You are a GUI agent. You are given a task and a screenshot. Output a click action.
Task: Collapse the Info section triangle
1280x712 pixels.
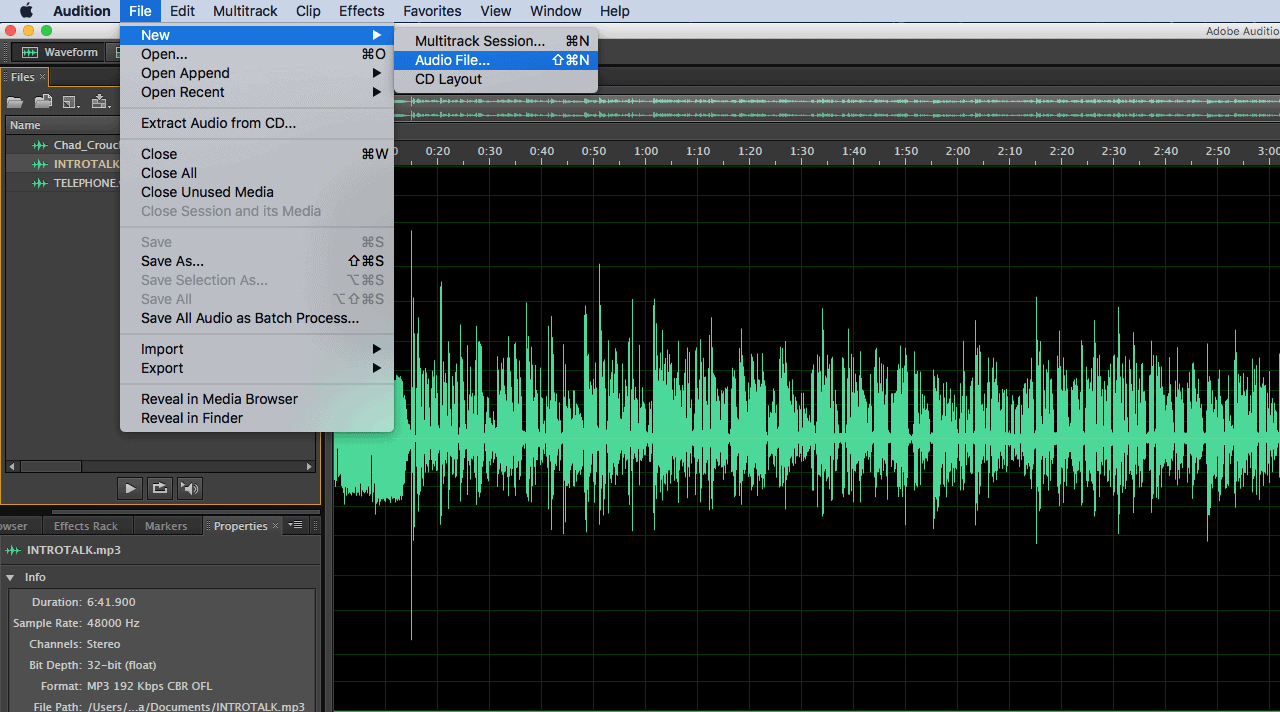click(11, 577)
